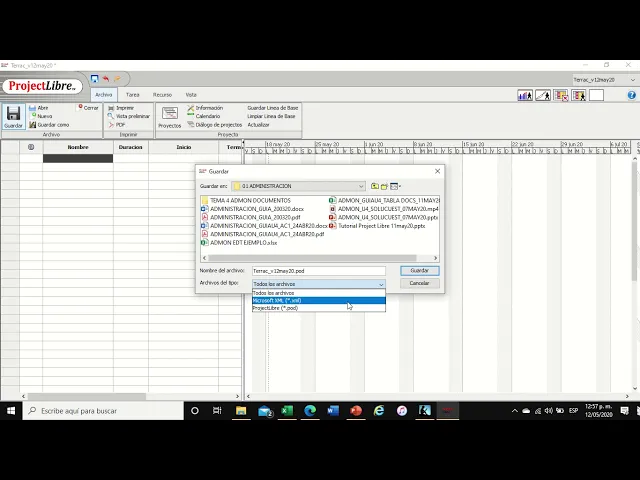Click the Abrir open-file icon
640x480 pixels.
[32, 108]
